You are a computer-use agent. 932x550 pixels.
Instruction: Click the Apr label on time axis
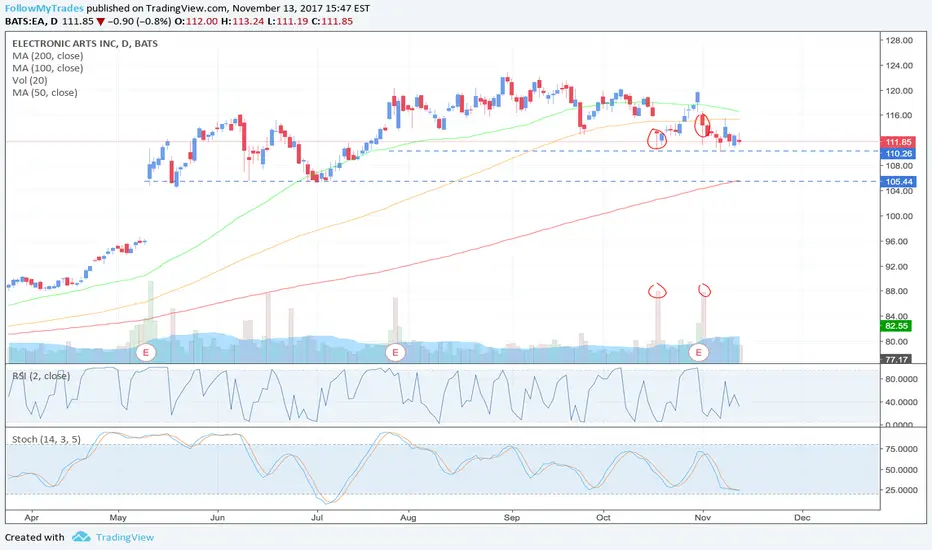[x=32, y=517]
